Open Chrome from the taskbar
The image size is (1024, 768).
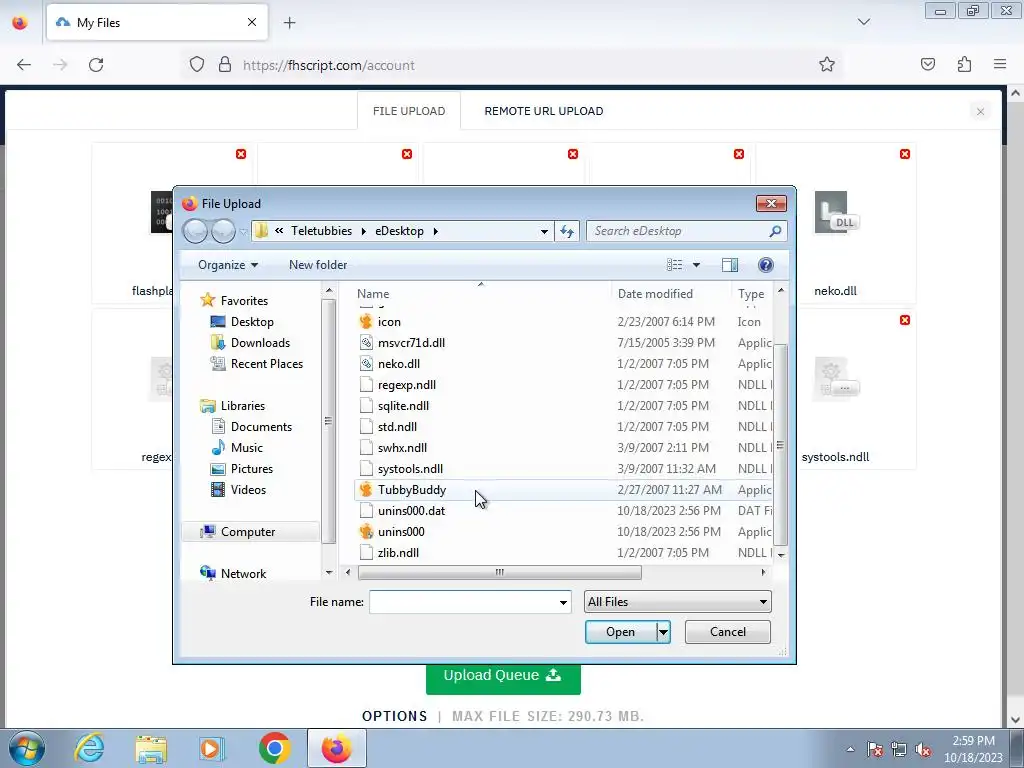click(x=274, y=748)
